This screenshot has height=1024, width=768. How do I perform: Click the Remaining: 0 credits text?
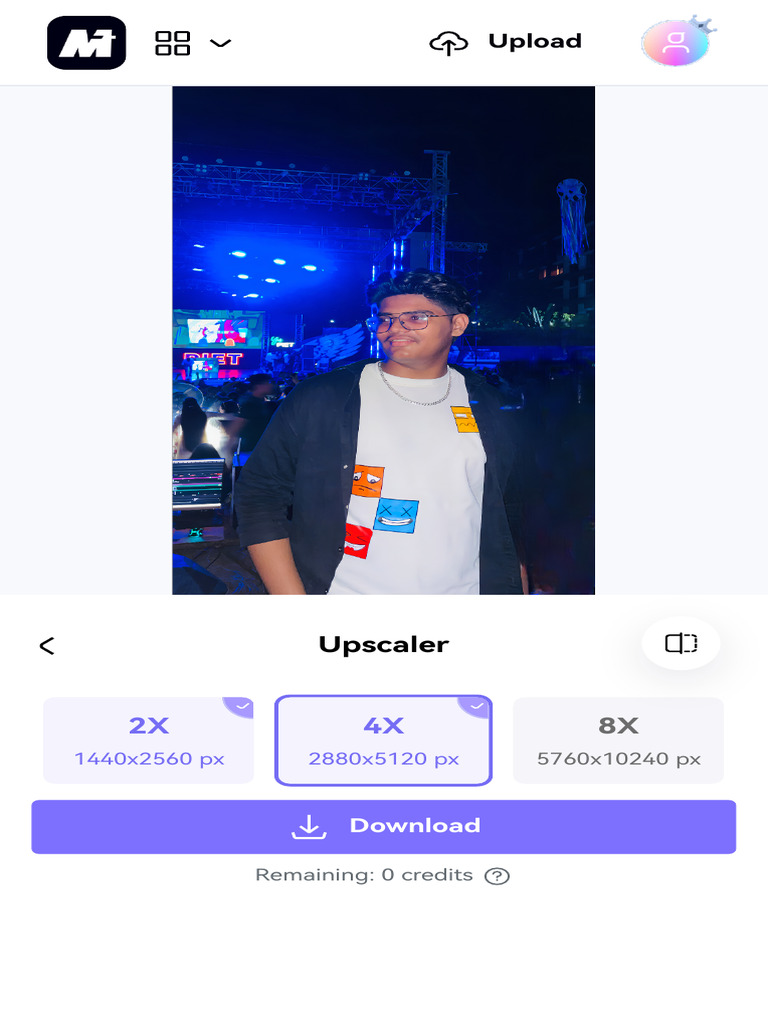(364, 875)
